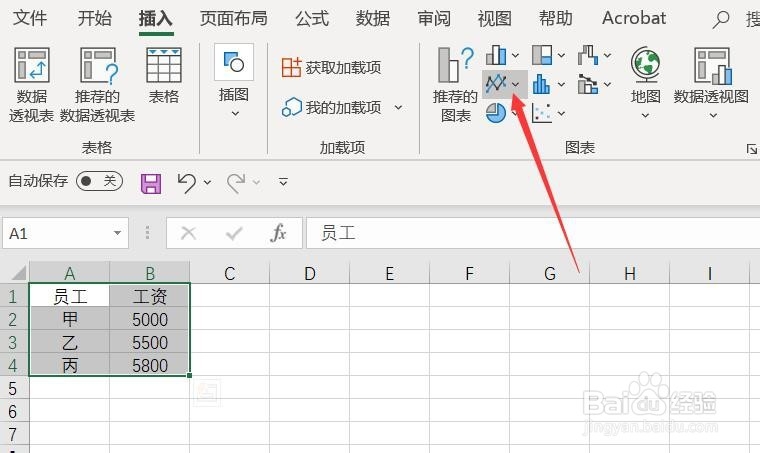Select column H header
760x453 pixels.
pos(630,273)
